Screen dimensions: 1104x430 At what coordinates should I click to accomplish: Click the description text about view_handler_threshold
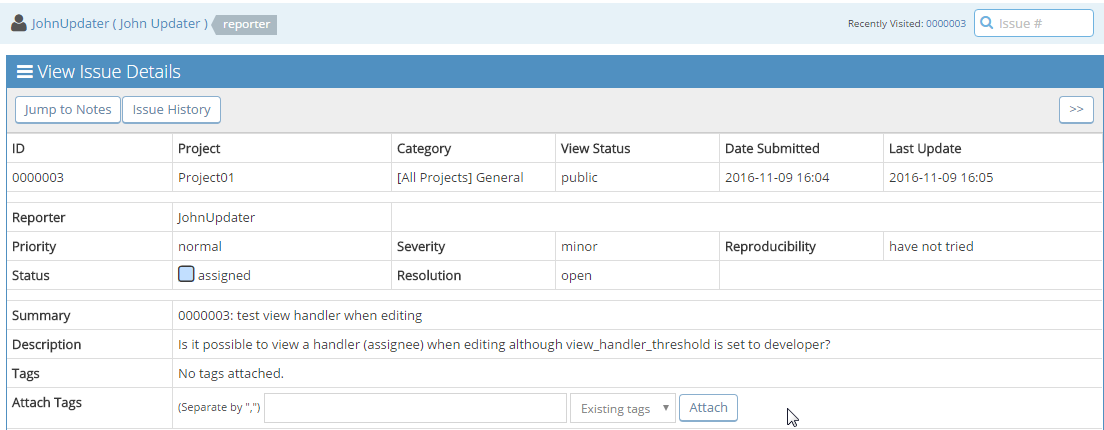pyautogui.click(x=504, y=345)
